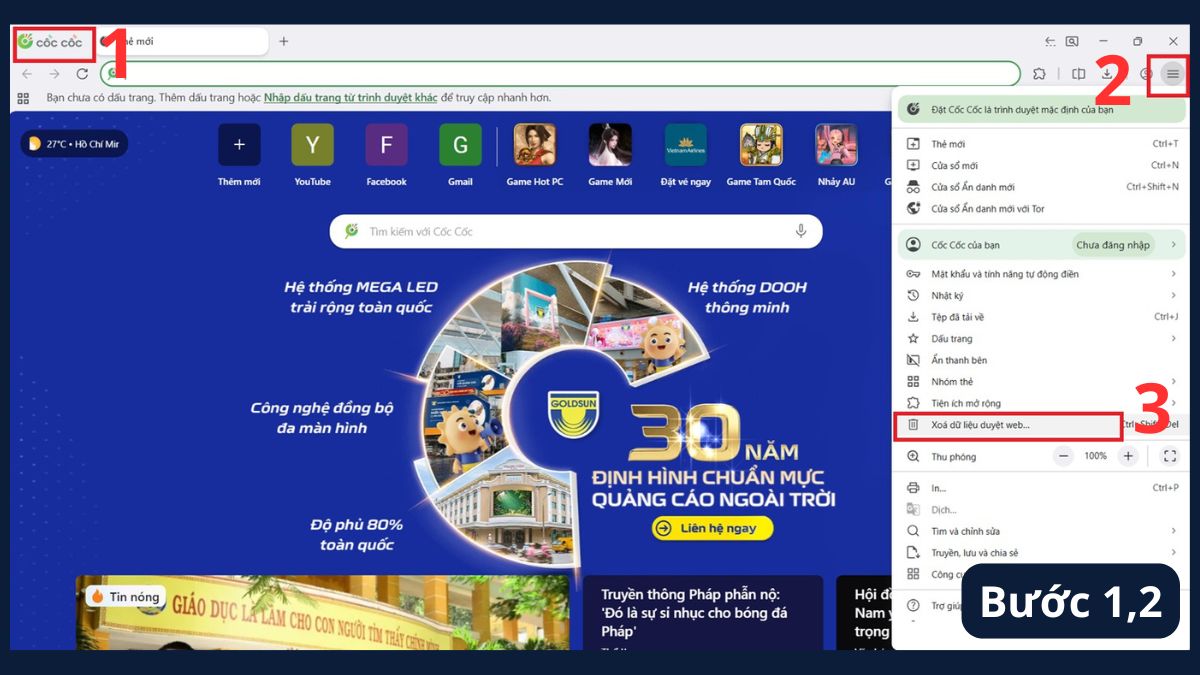The image size is (1200, 675).
Task: Click 'Đặt Cốc Cốc là trình duyệt mặc định'
Action: pyautogui.click(x=1041, y=109)
